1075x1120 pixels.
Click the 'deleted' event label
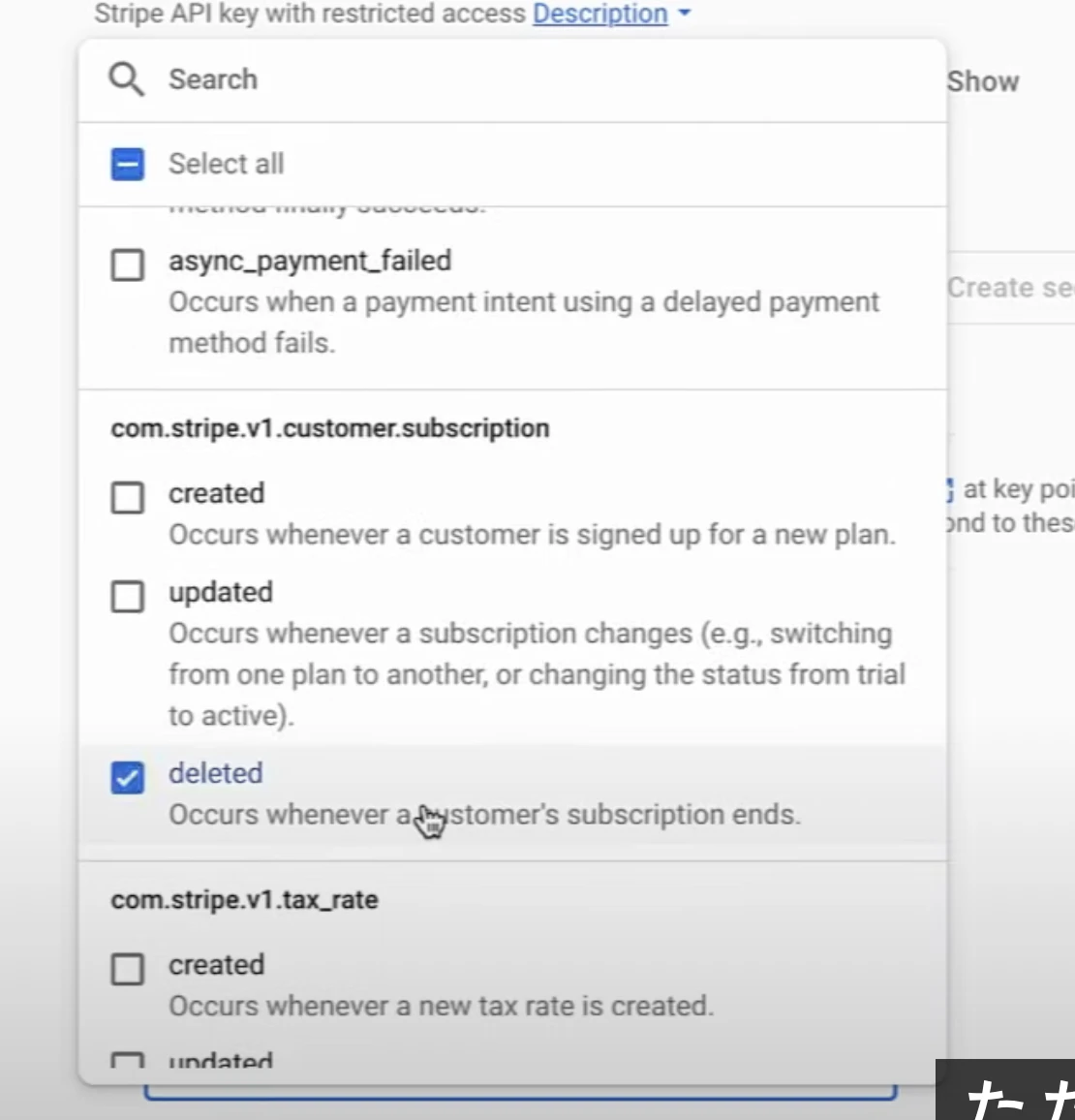tap(216, 773)
